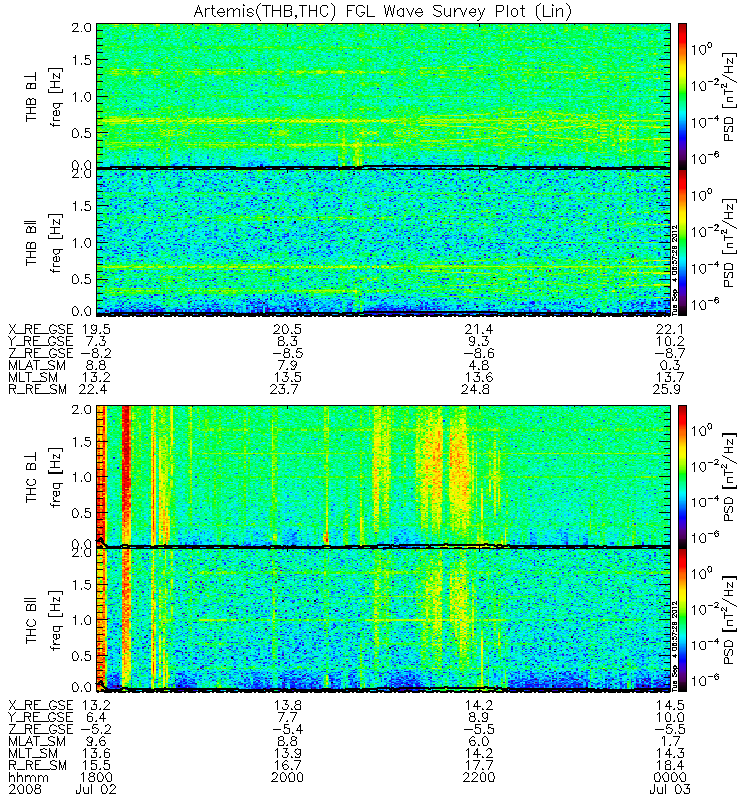Click the 'PSD [nT²/Hz]' label of THC B∥ color bar

click(x=730, y=620)
